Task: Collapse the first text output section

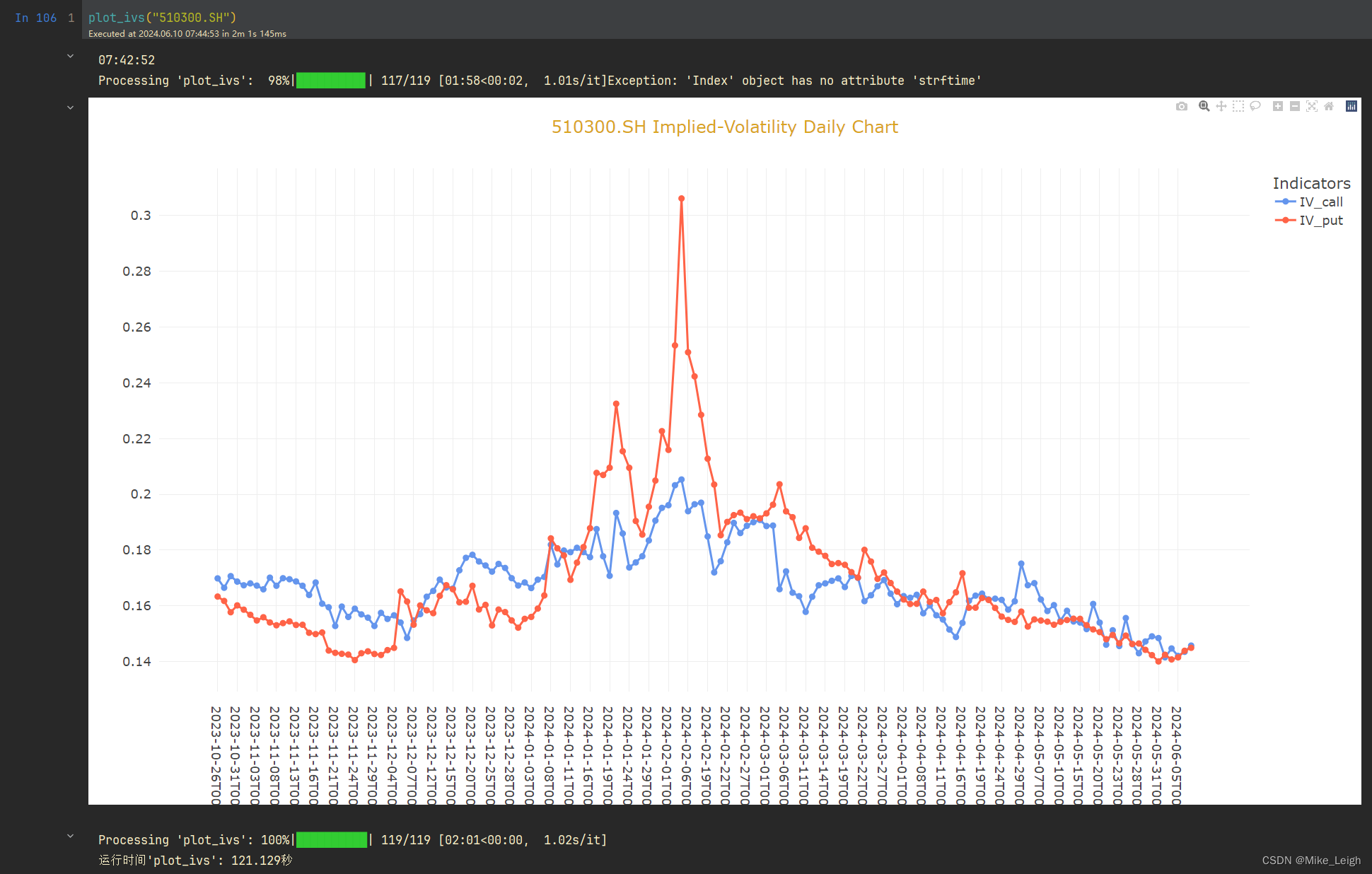Action: point(70,56)
